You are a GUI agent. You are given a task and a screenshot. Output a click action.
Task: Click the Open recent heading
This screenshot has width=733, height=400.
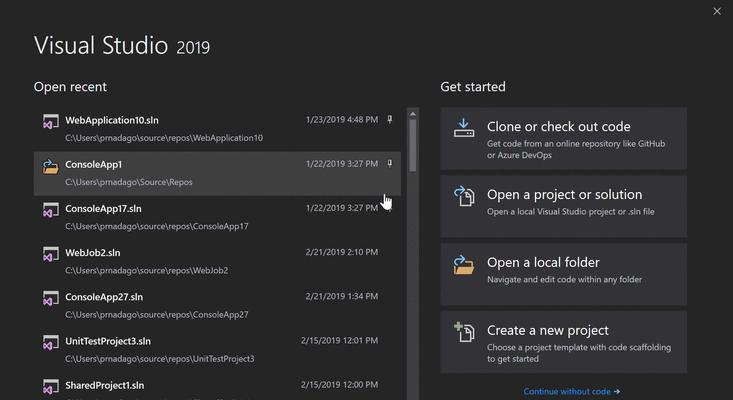pos(70,87)
